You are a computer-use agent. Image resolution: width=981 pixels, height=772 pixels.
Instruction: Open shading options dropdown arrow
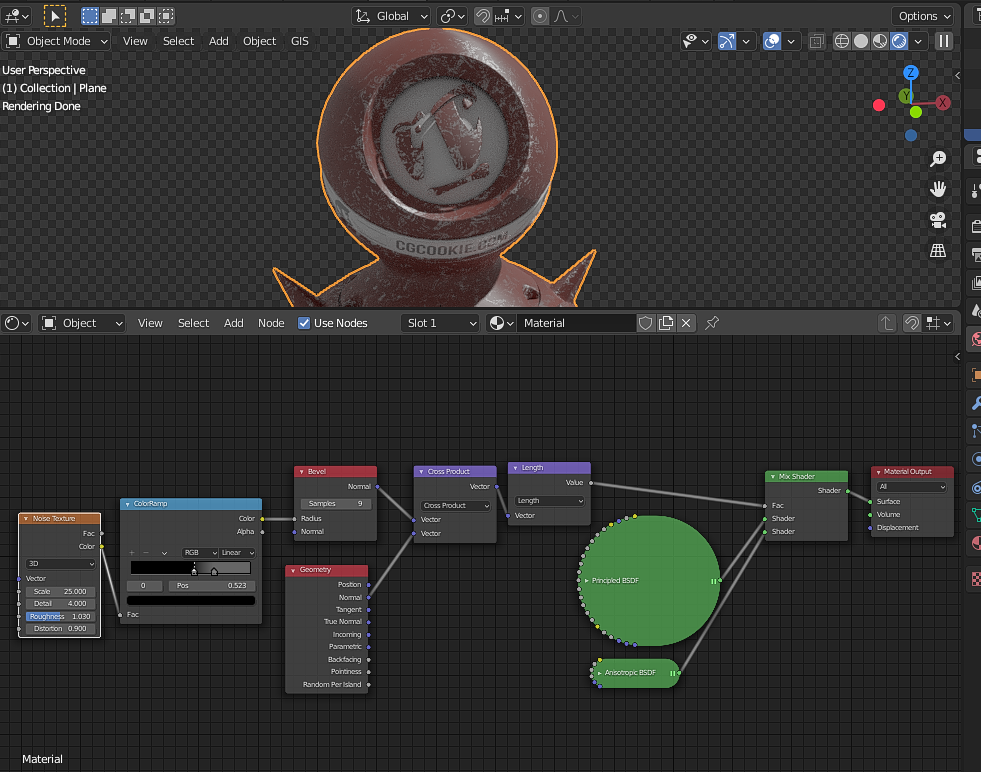(x=918, y=41)
